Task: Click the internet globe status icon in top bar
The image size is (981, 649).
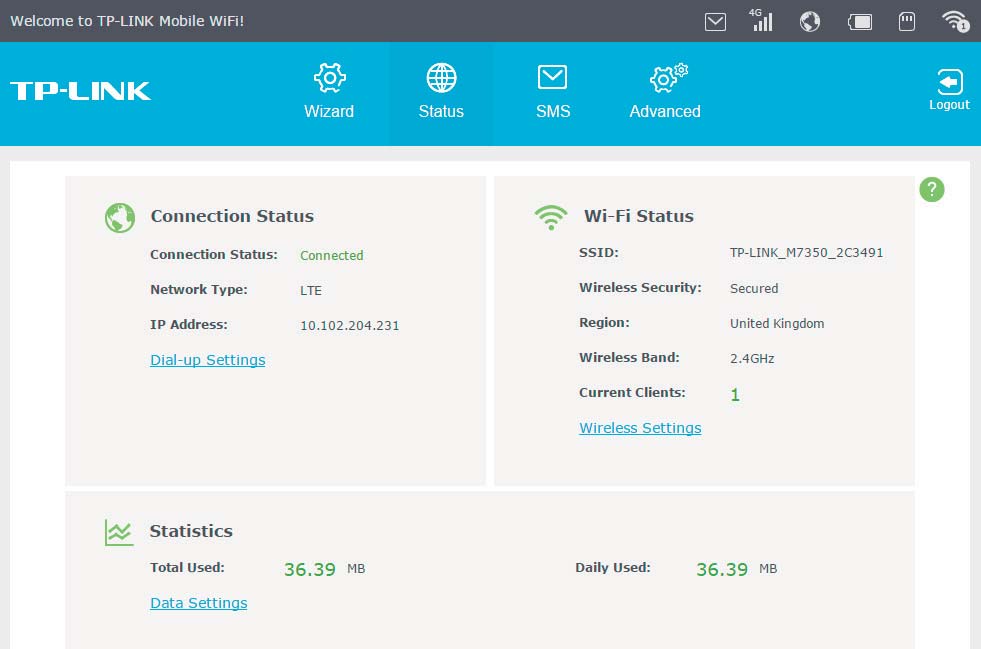Action: pyautogui.click(x=810, y=22)
